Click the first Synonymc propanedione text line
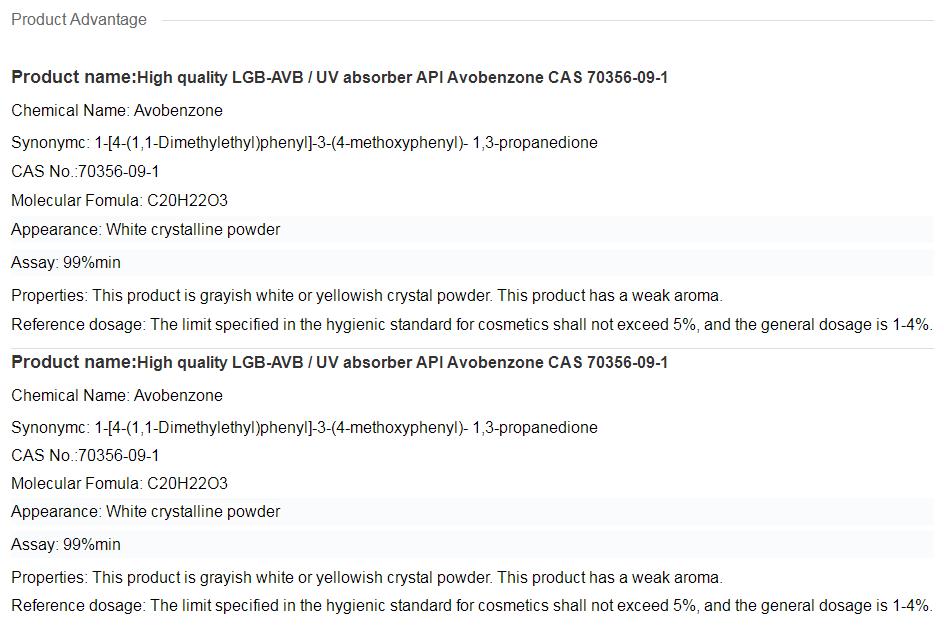This screenshot has width=944, height=629. click(304, 142)
